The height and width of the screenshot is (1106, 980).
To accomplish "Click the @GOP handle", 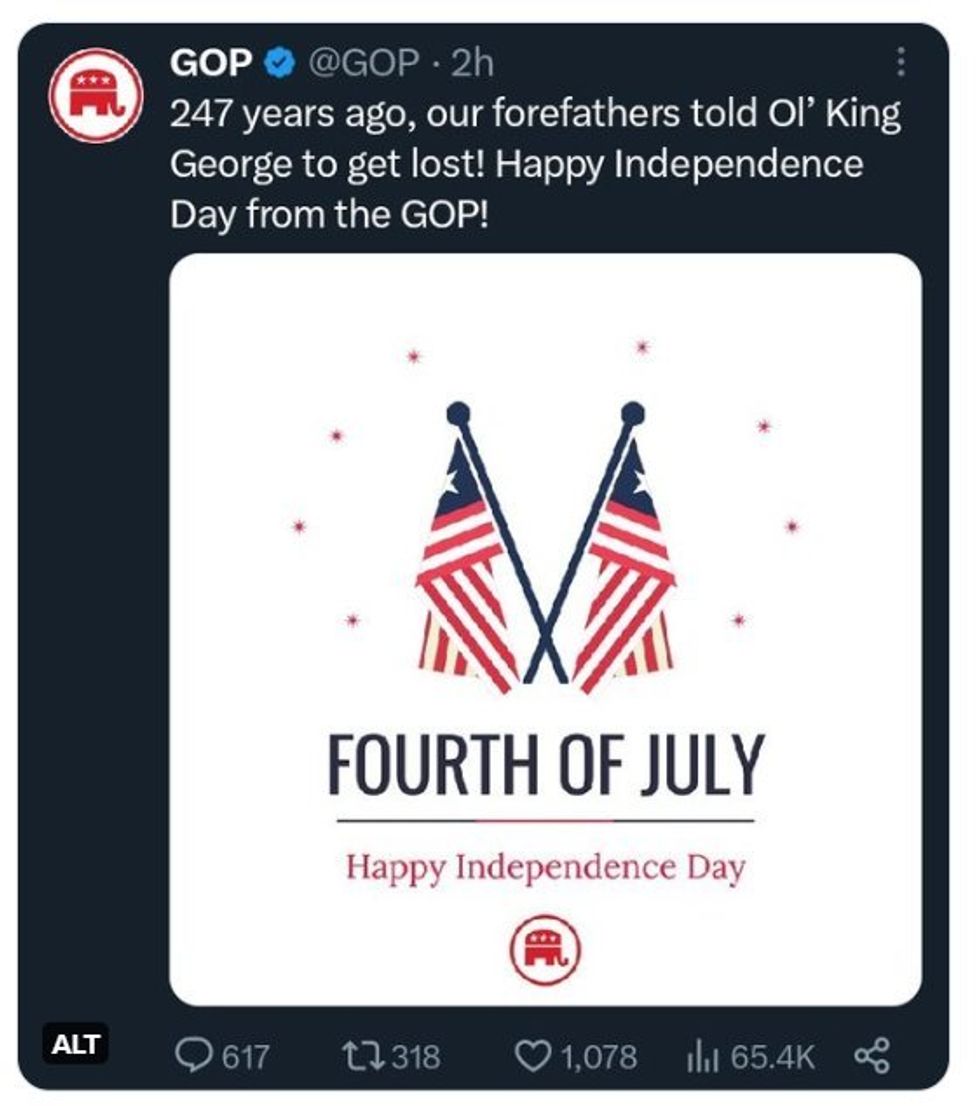I will [x=363, y=63].
